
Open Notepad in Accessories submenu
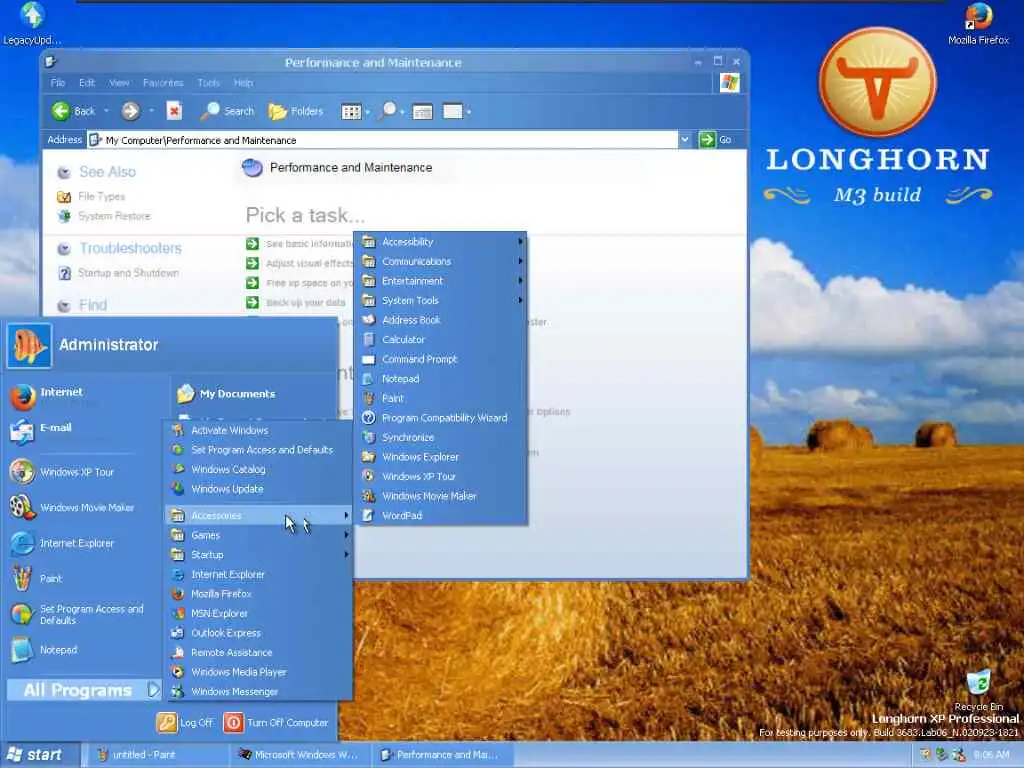point(441,379)
